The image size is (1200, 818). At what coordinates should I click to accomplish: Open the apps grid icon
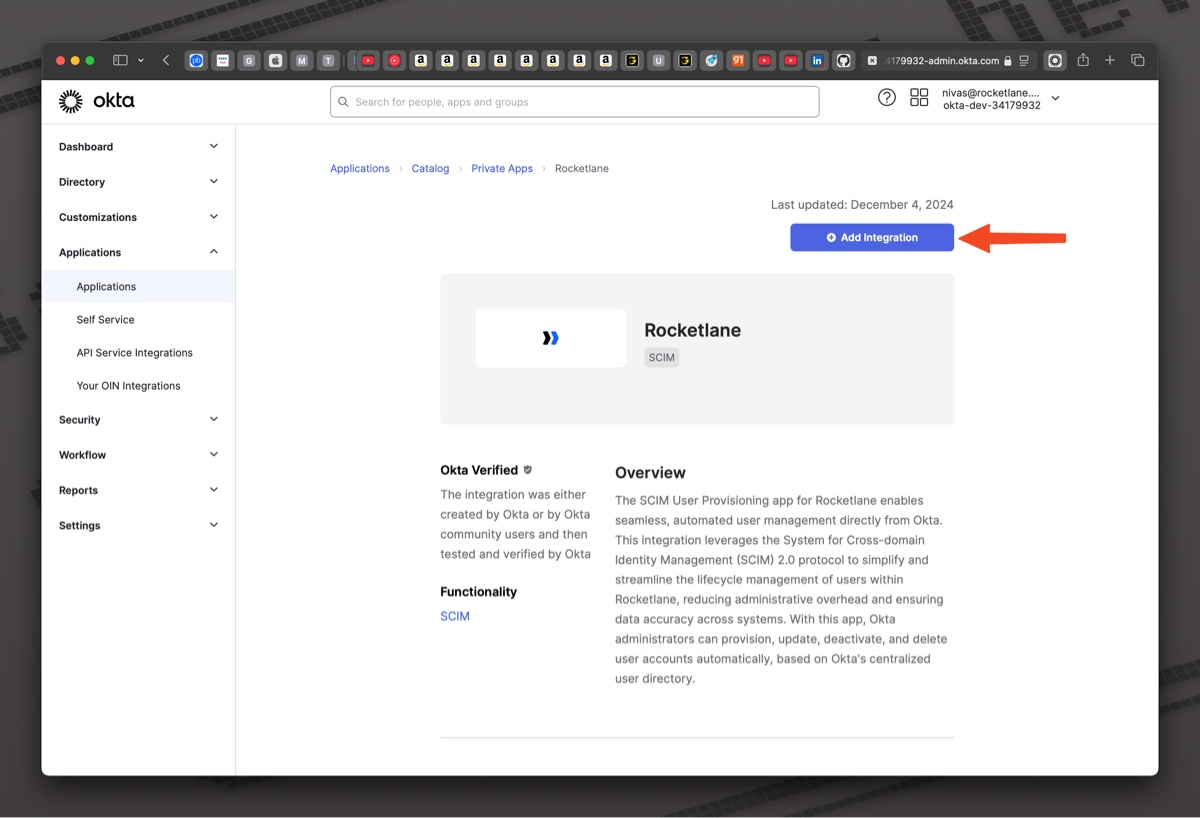919,98
